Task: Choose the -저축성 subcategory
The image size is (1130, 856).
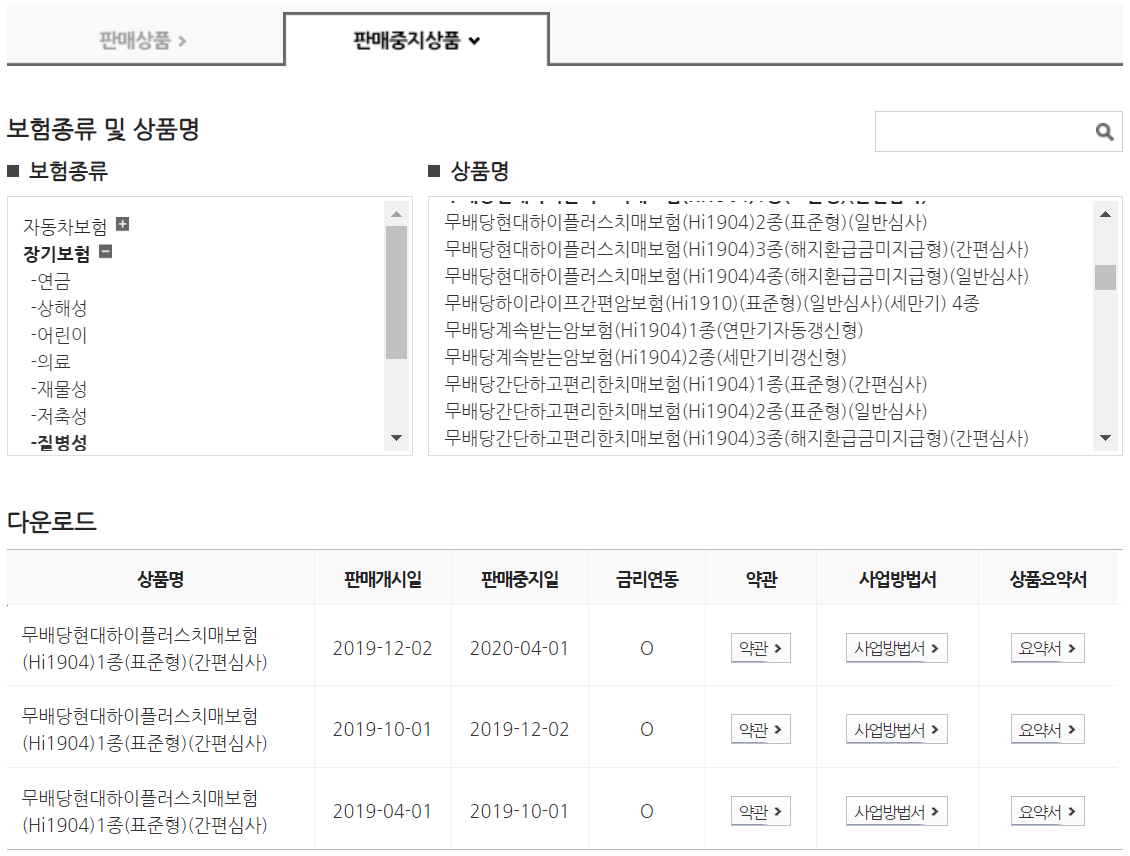Action: [x=59, y=416]
